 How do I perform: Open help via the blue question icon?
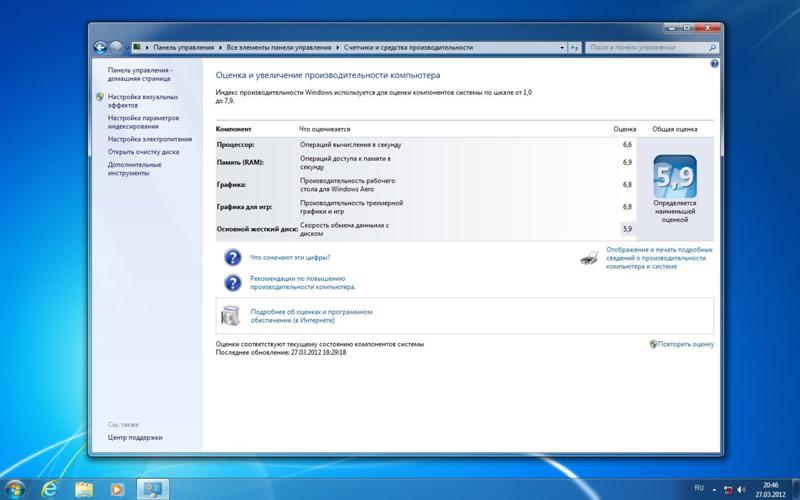714,64
